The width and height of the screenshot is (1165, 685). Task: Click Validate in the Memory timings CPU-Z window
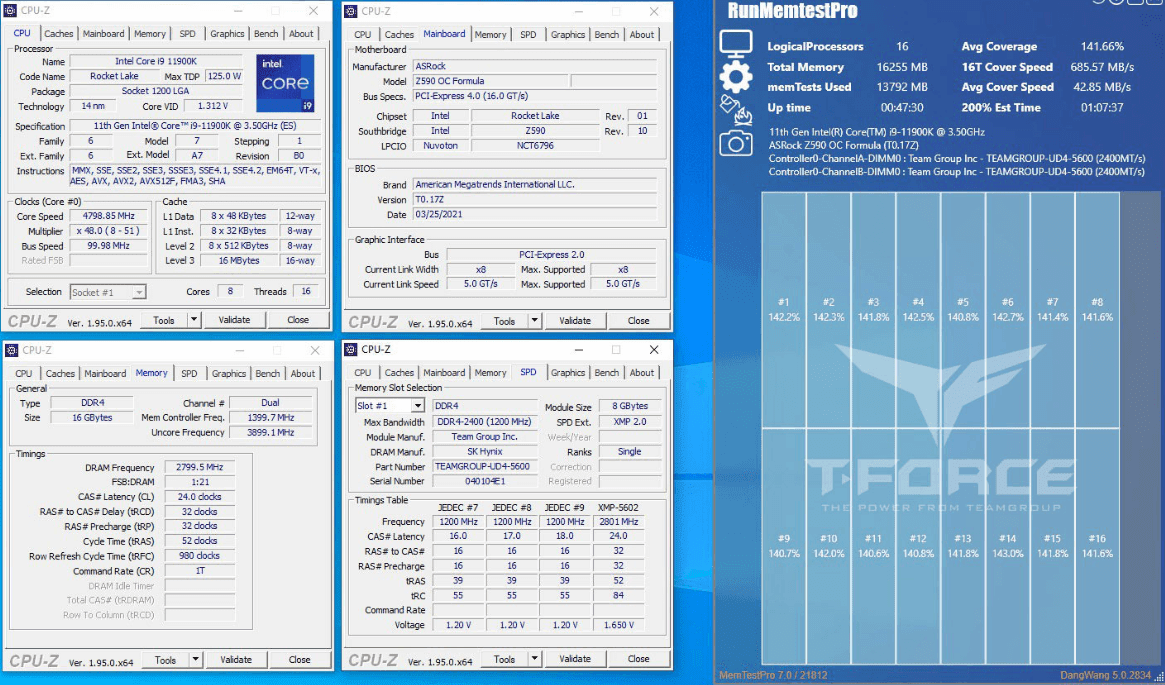pos(236,660)
